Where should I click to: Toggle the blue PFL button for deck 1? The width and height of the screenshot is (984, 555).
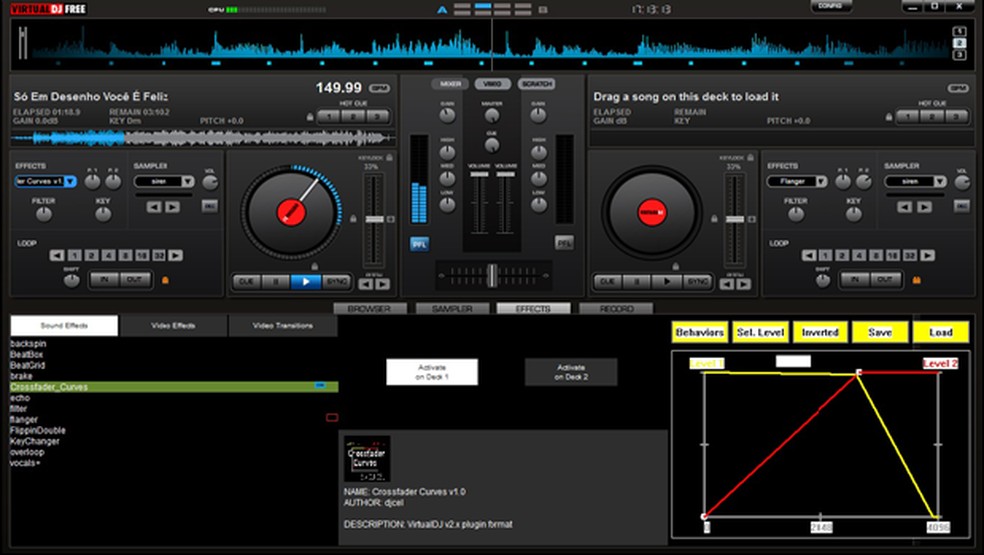pos(419,244)
